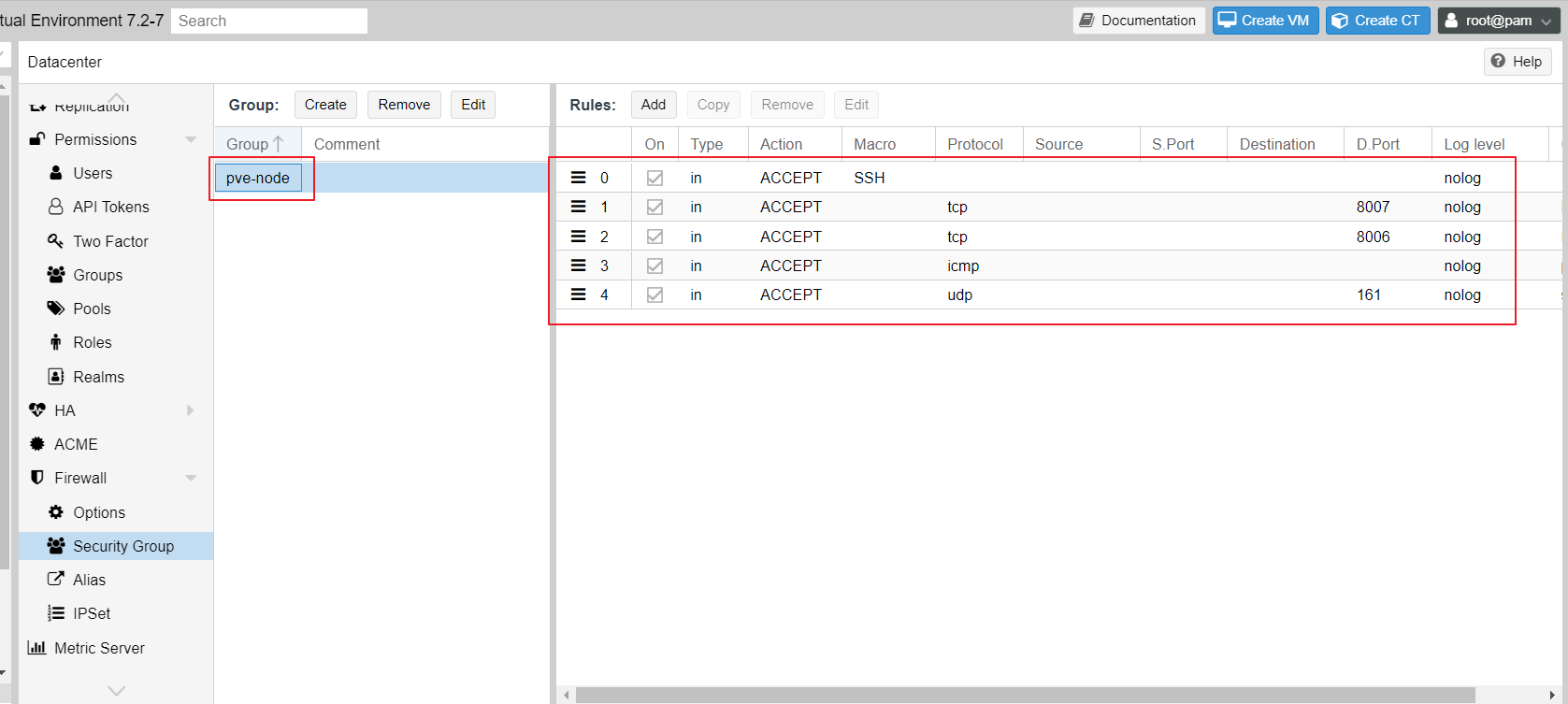Toggle the icmp rule enabled checkbox
The width and height of the screenshot is (1568, 704).
pos(655,266)
